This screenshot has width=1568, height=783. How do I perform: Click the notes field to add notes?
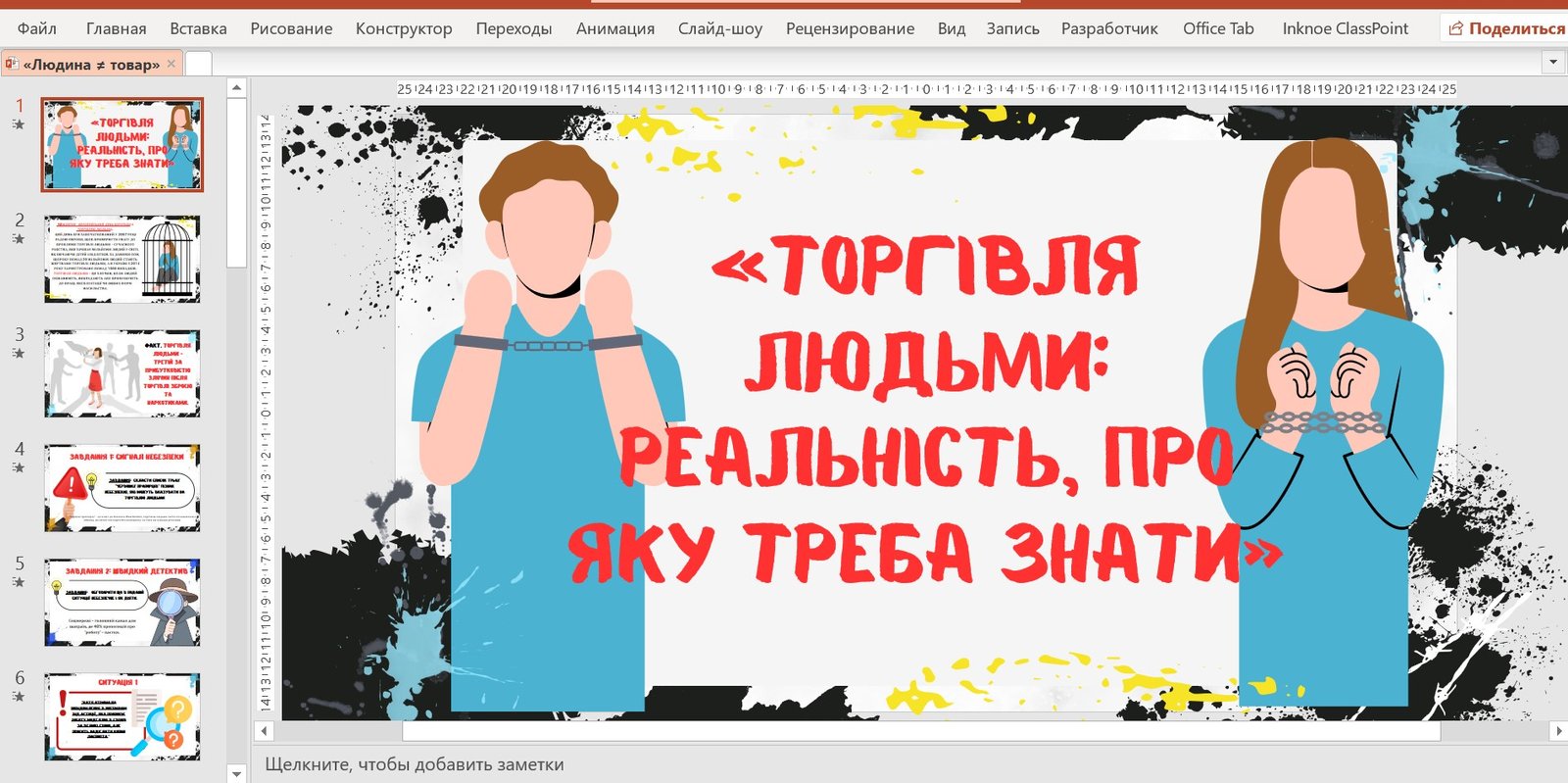click(415, 764)
